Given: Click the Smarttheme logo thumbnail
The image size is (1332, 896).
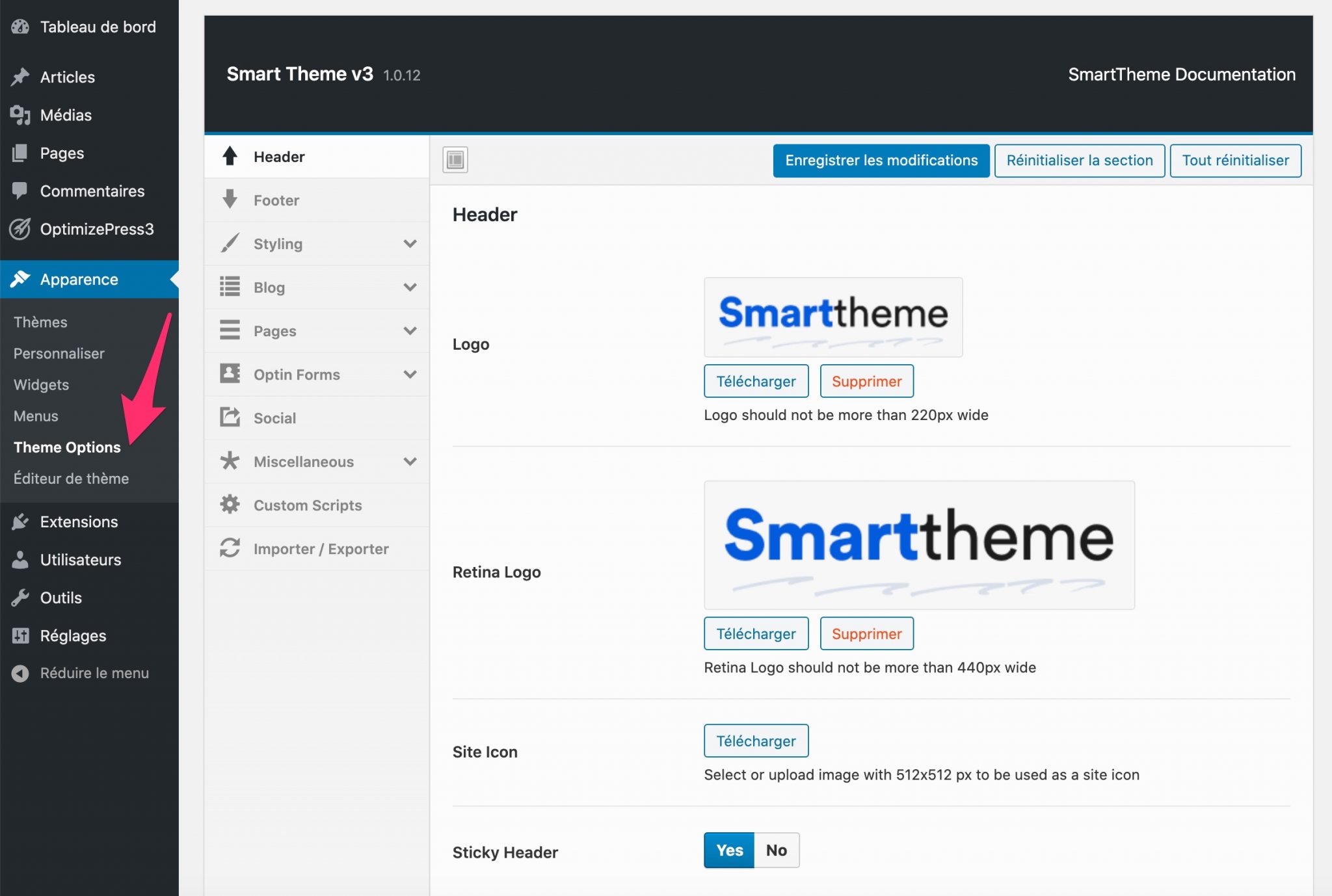Looking at the screenshot, I should tap(833, 317).
